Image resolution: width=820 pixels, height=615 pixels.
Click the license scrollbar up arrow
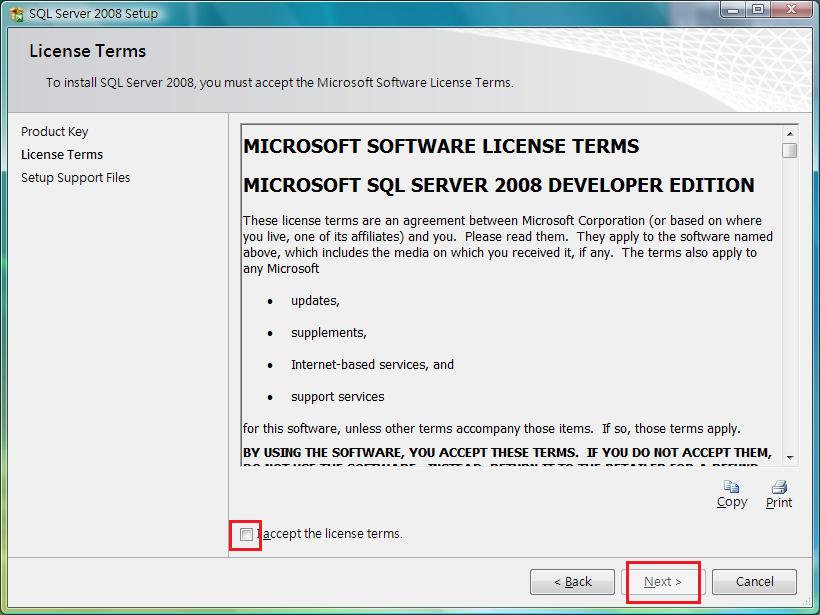790,134
